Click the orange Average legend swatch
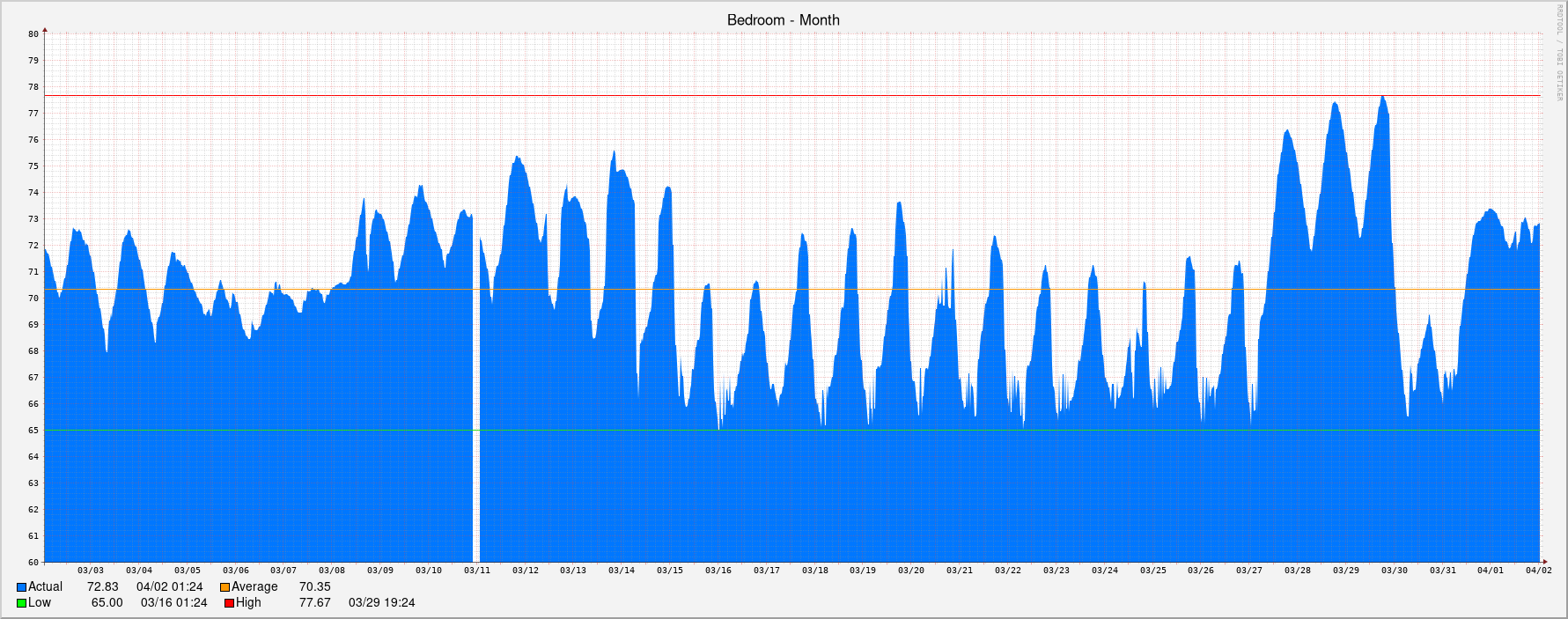The height and width of the screenshot is (619, 1568). pyautogui.click(x=225, y=587)
